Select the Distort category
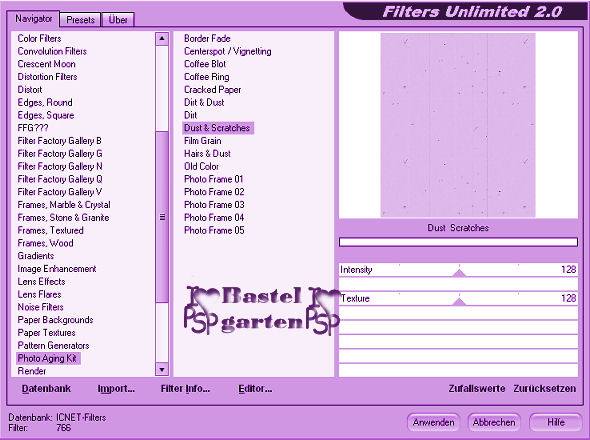The image size is (590, 440). coord(30,90)
